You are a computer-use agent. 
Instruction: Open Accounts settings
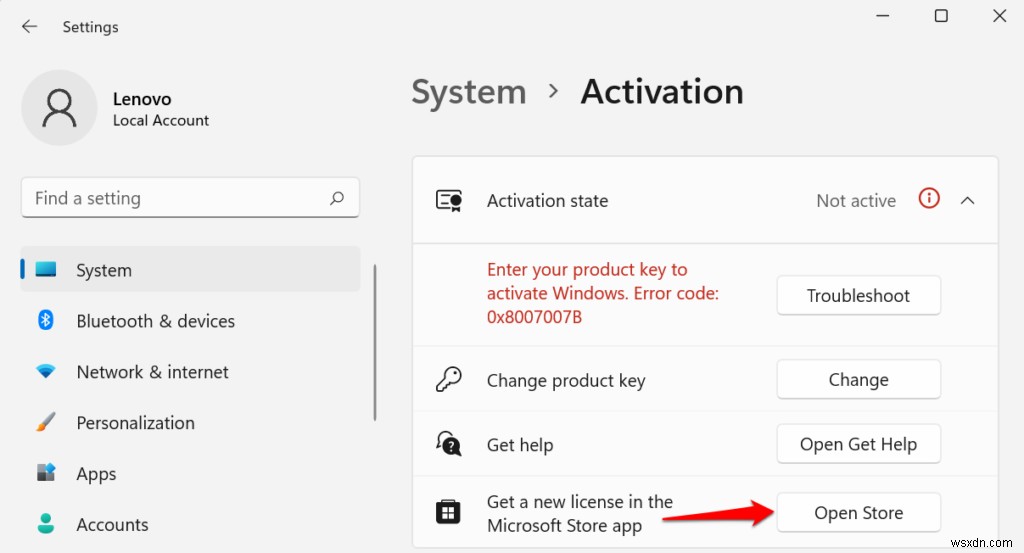(x=112, y=525)
